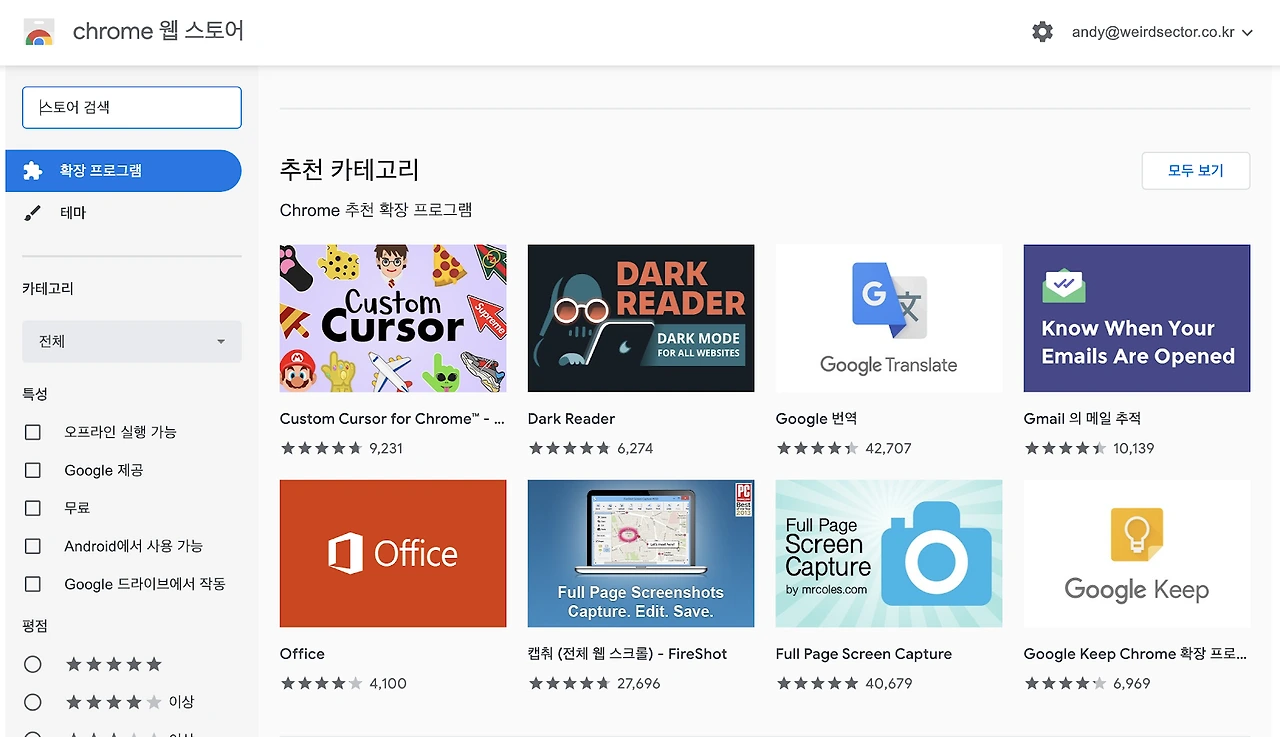Enable the 오프라인 실행 가능 checkbox

33,432
